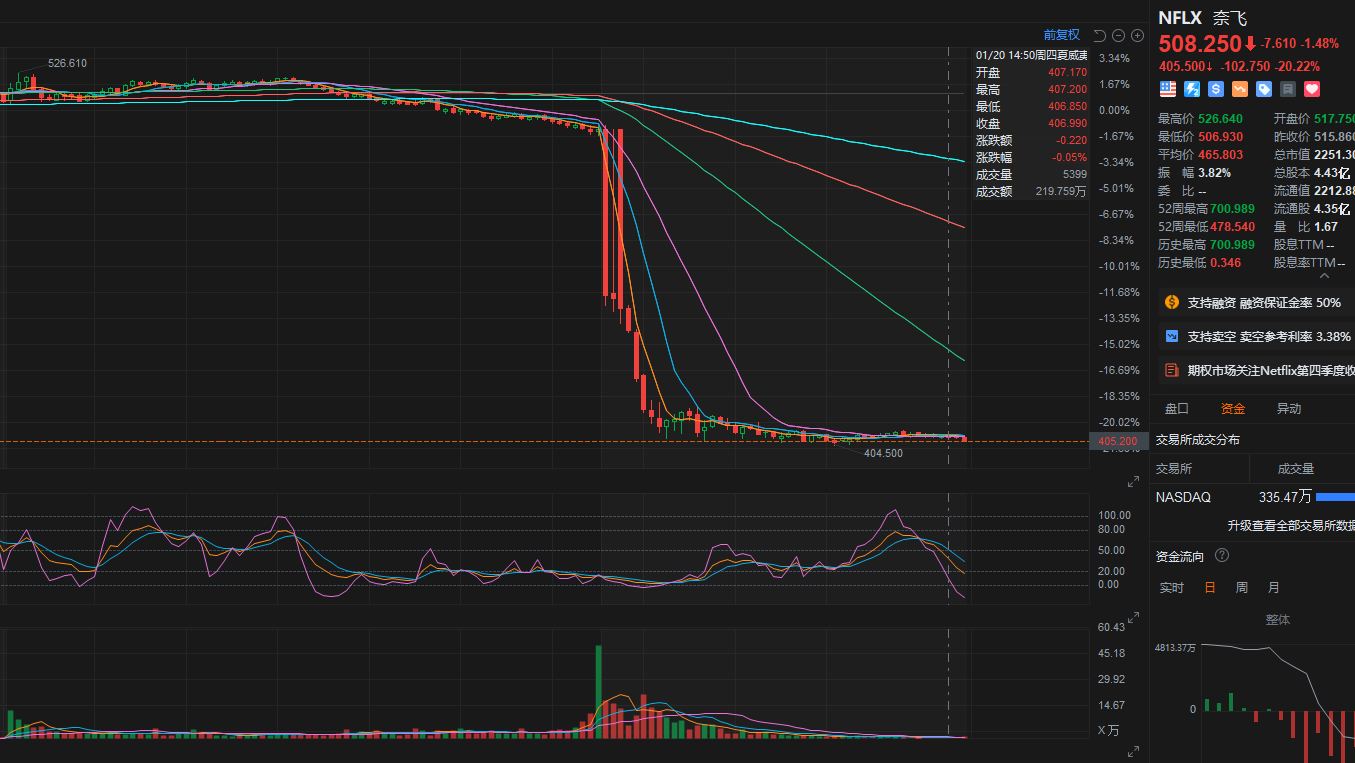Click the 成交额 219.759万 tooltip value
The image size is (1355, 763).
(1059, 191)
